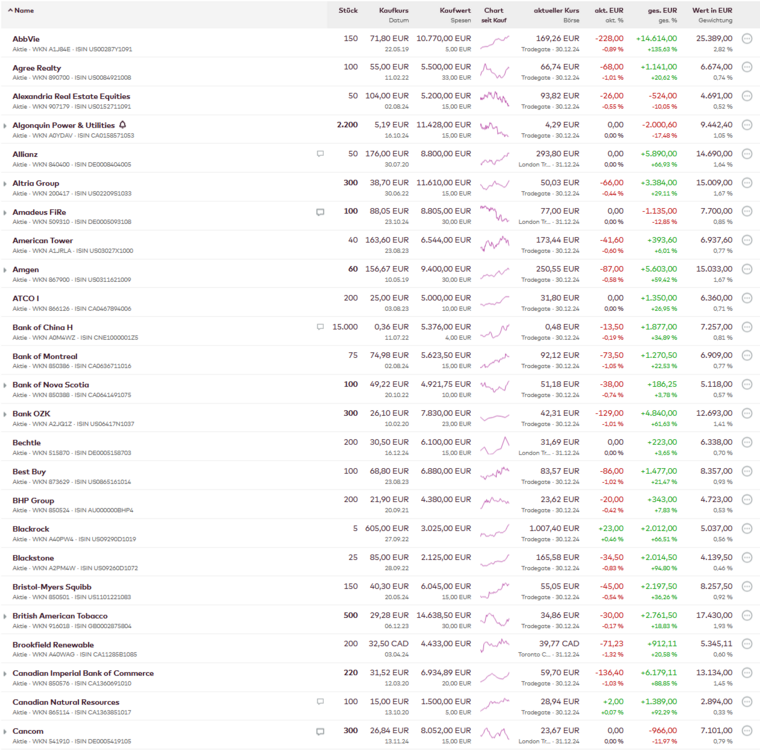Open the AbbVie since-purchase sparkline chart
Image resolution: width=760 pixels, height=750 pixels.
(x=494, y=42)
